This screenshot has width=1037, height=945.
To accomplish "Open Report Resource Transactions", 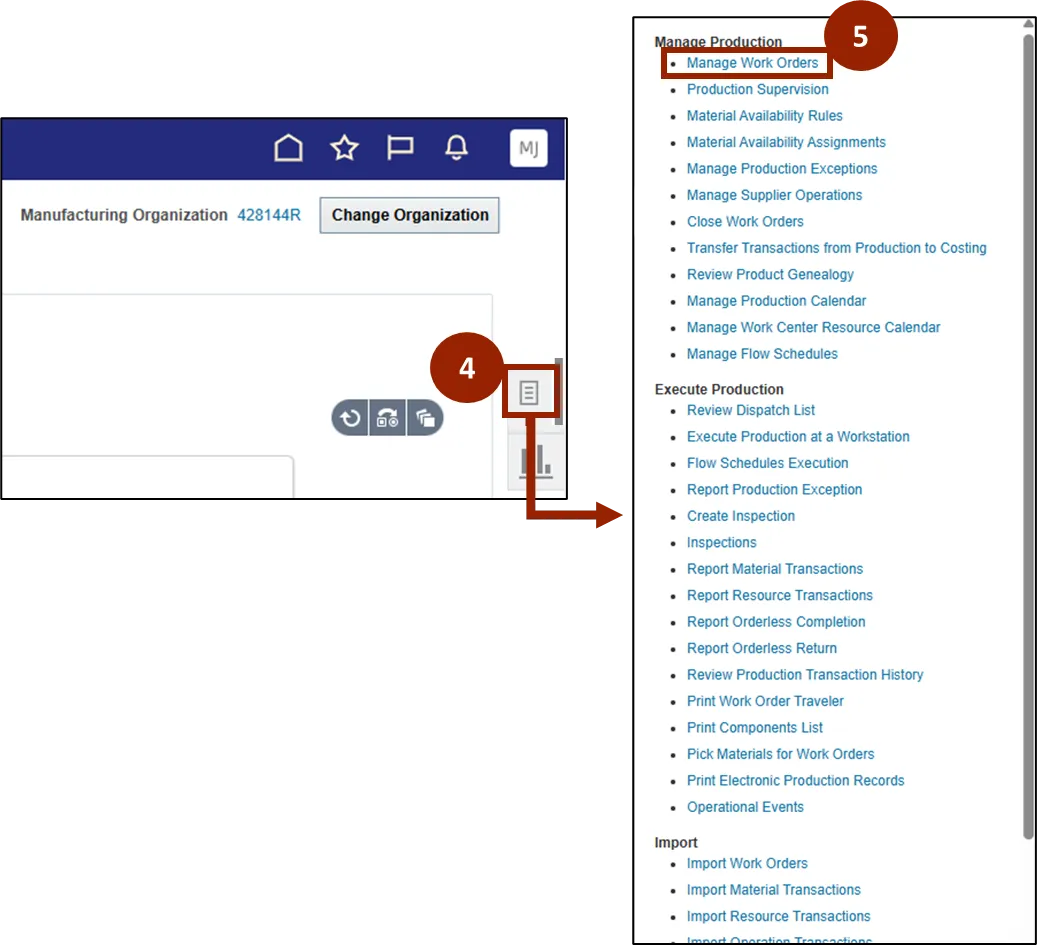I will [780, 595].
